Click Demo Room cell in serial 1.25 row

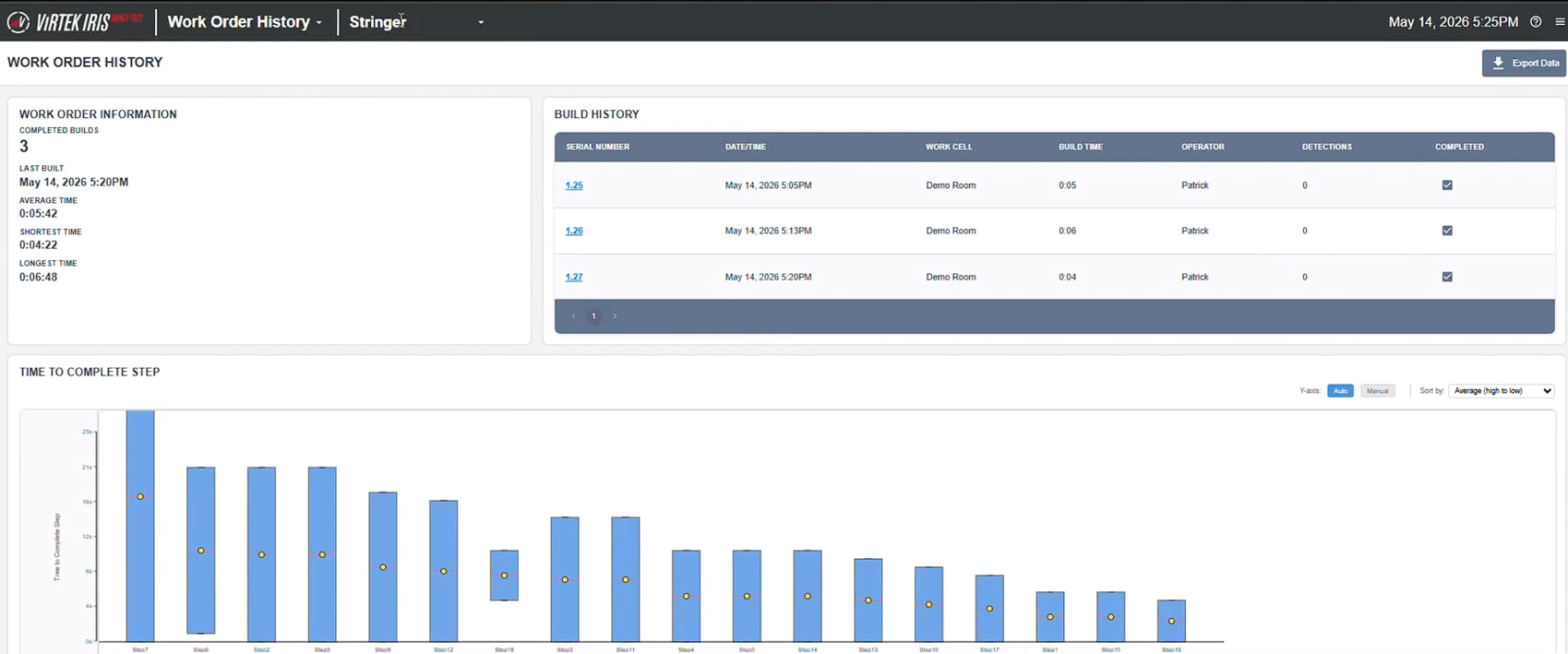[x=951, y=185]
